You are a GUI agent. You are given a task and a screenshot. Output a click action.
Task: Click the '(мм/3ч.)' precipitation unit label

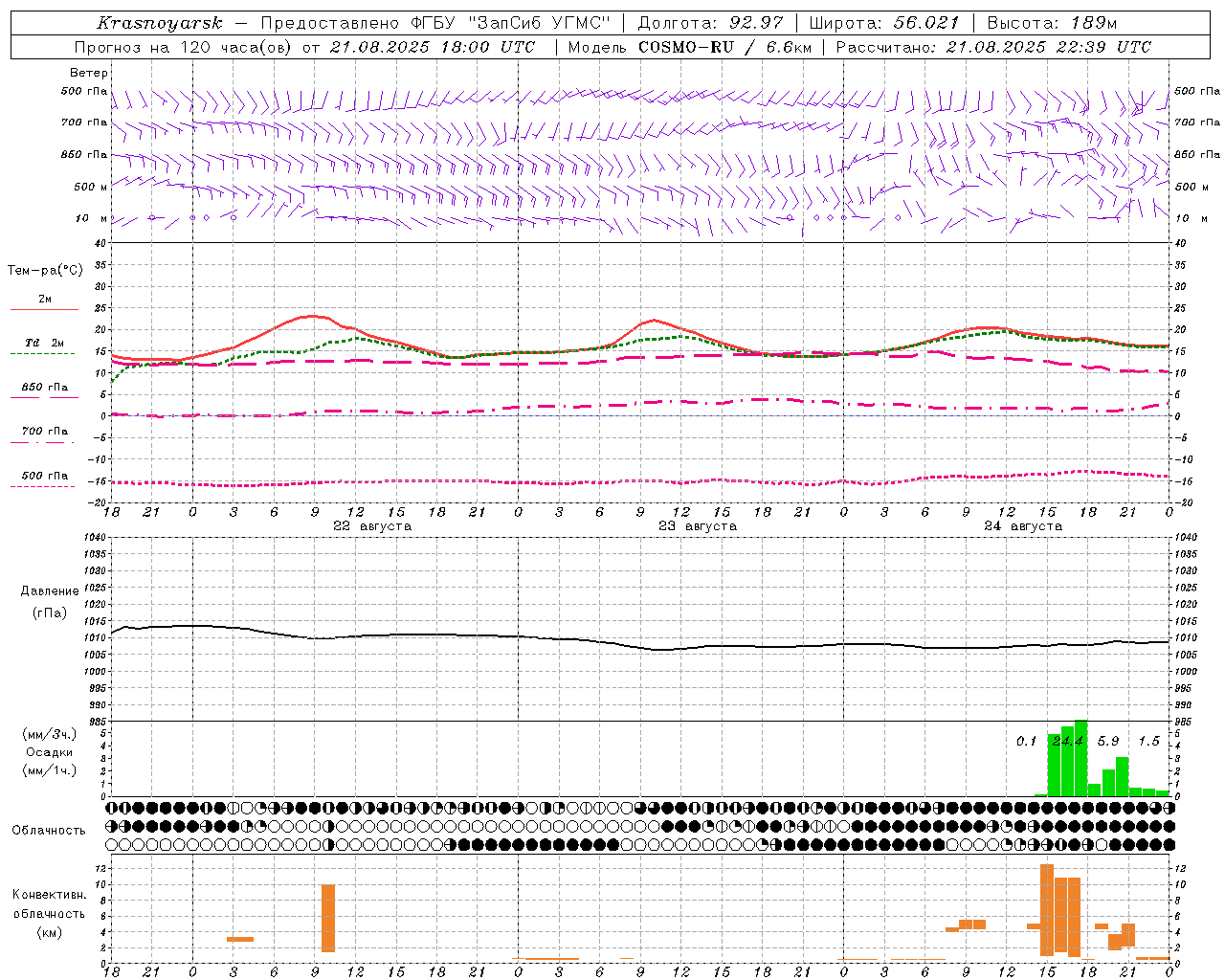click(x=50, y=735)
